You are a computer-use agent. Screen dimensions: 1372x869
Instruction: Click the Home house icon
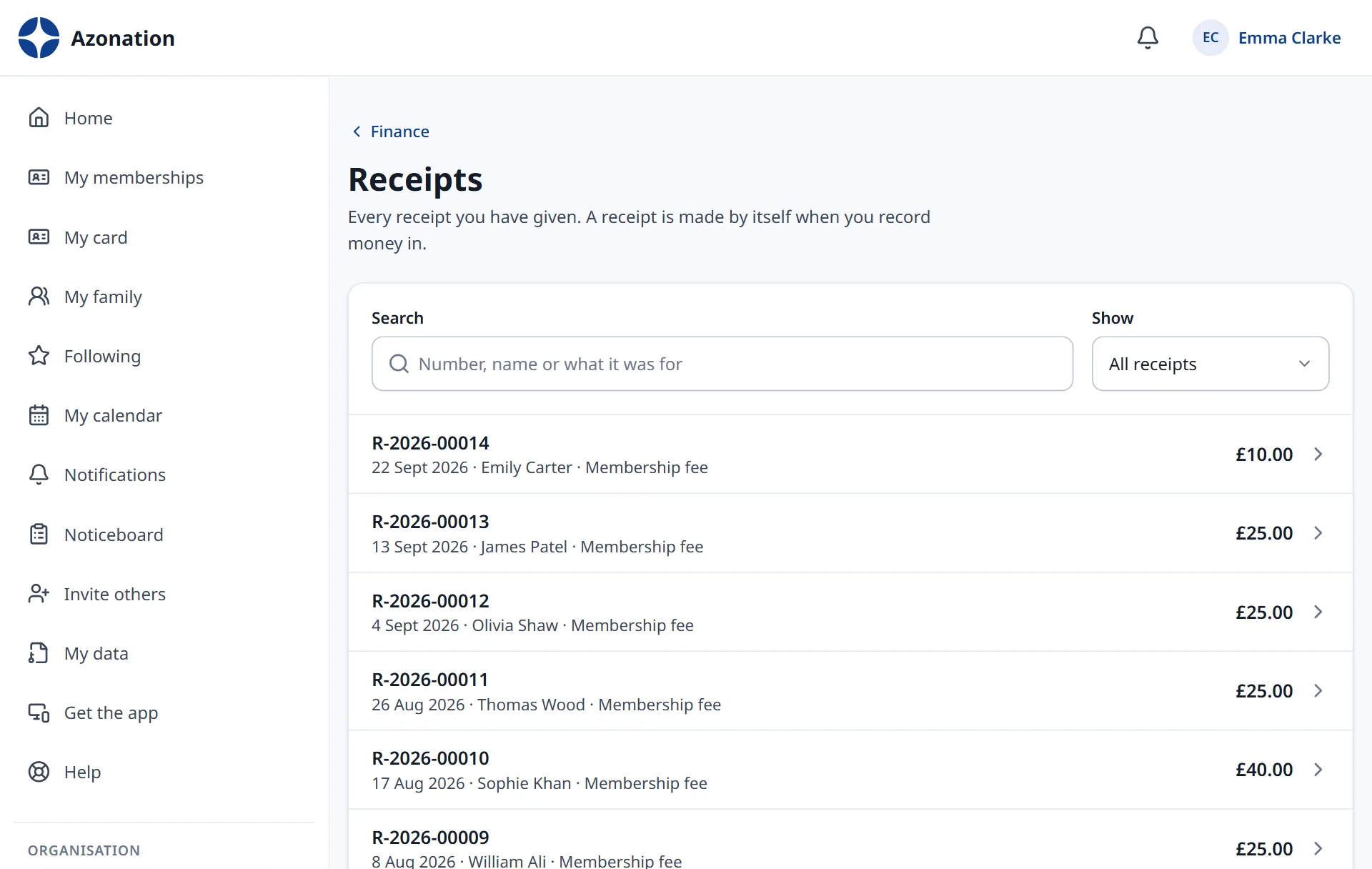(39, 118)
